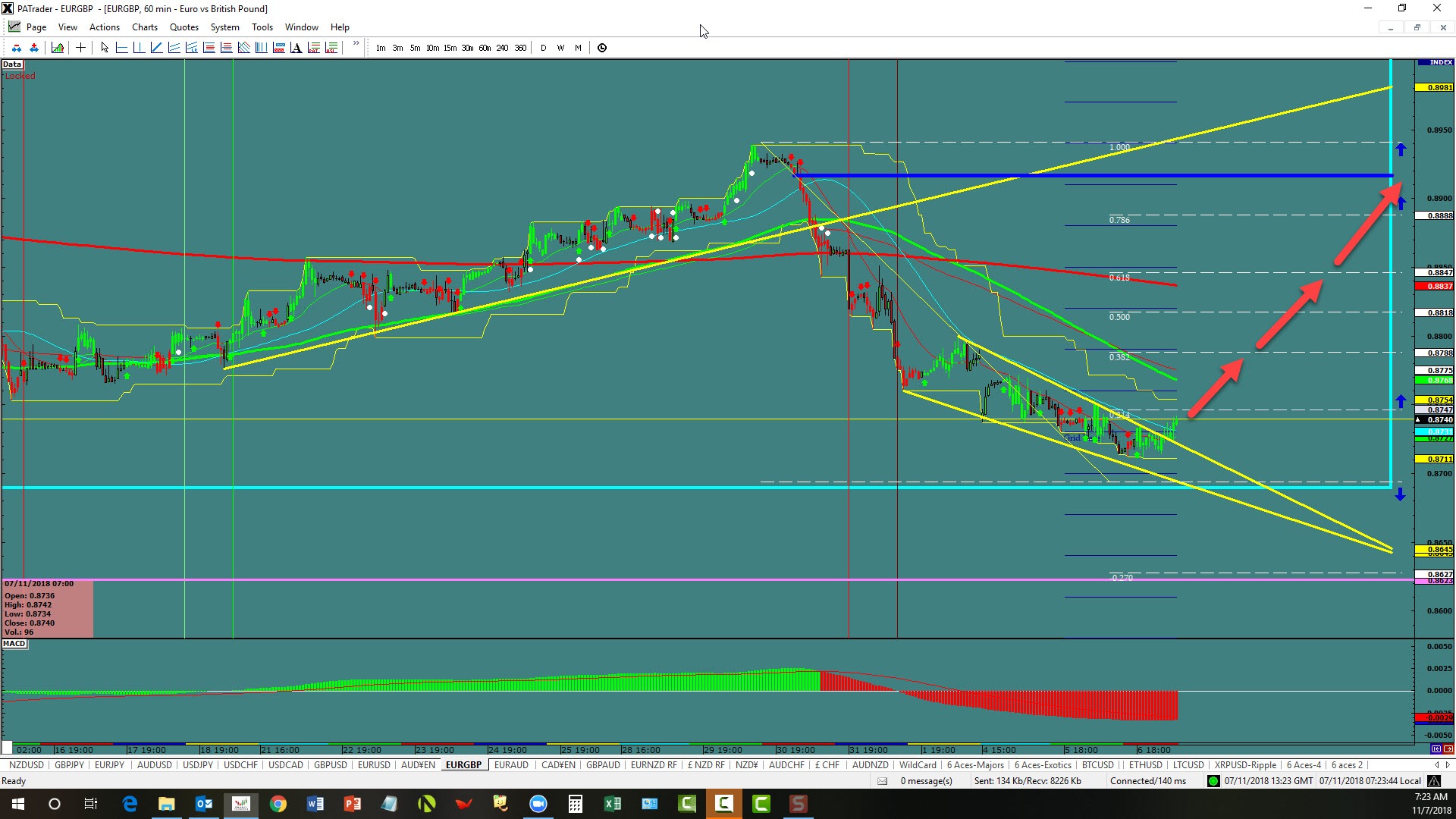Click the MACD indicator label

pos(14,644)
